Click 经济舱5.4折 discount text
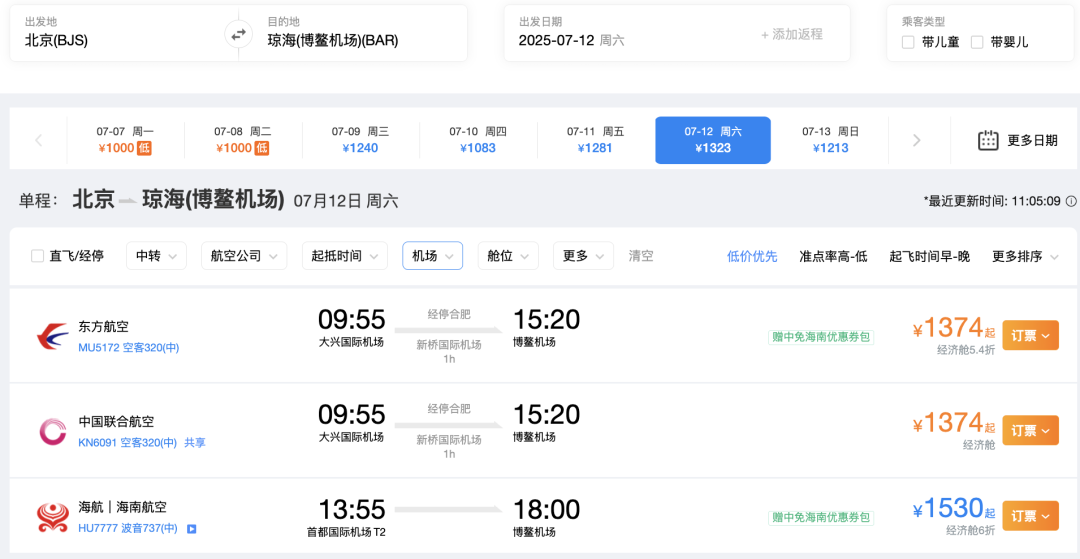 [966, 350]
